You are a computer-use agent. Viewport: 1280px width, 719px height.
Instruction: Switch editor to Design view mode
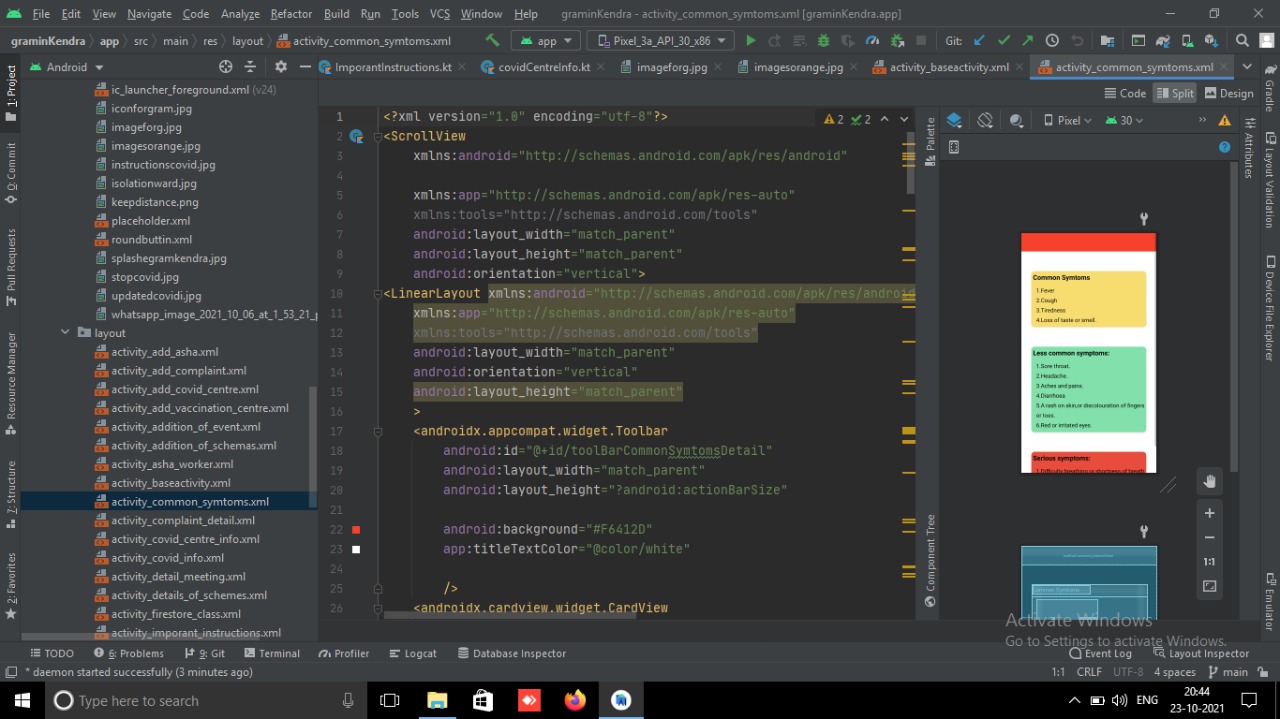(x=1229, y=93)
